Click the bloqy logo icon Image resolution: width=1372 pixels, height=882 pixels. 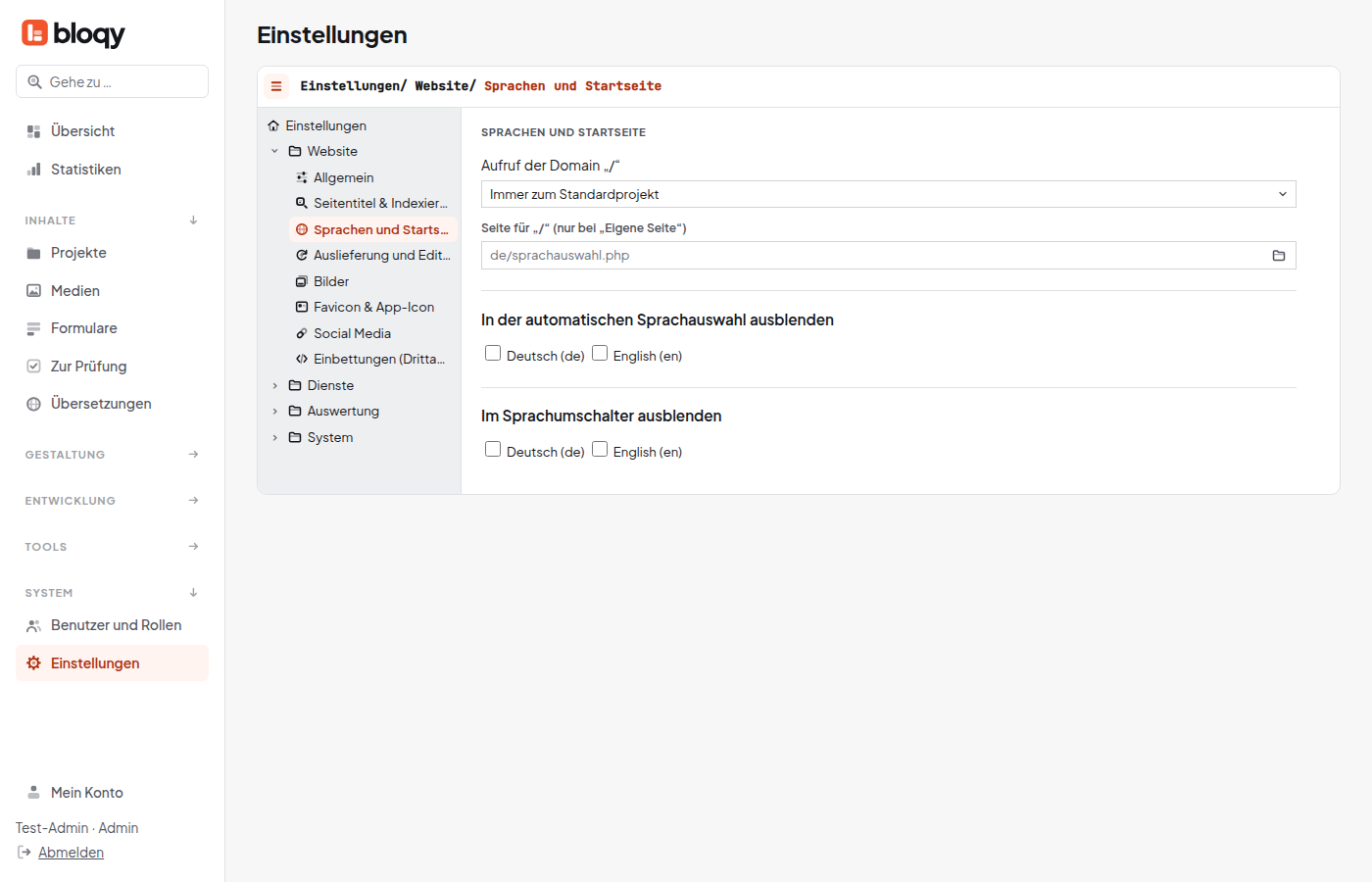(34, 33)
